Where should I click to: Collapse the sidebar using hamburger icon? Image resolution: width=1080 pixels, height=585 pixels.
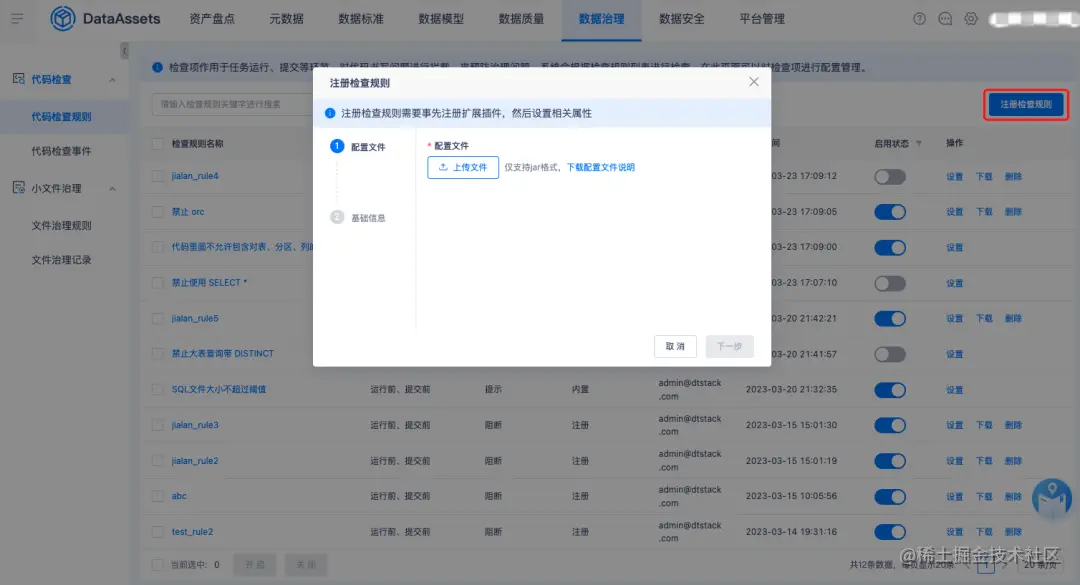coord(16,17)
